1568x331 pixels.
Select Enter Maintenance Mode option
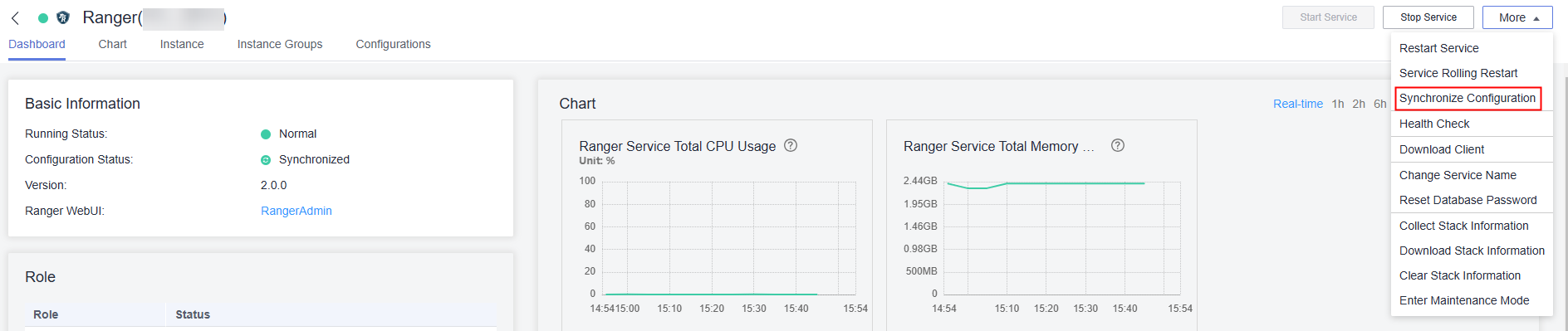pyautogui.click(x=1464, y=300)
